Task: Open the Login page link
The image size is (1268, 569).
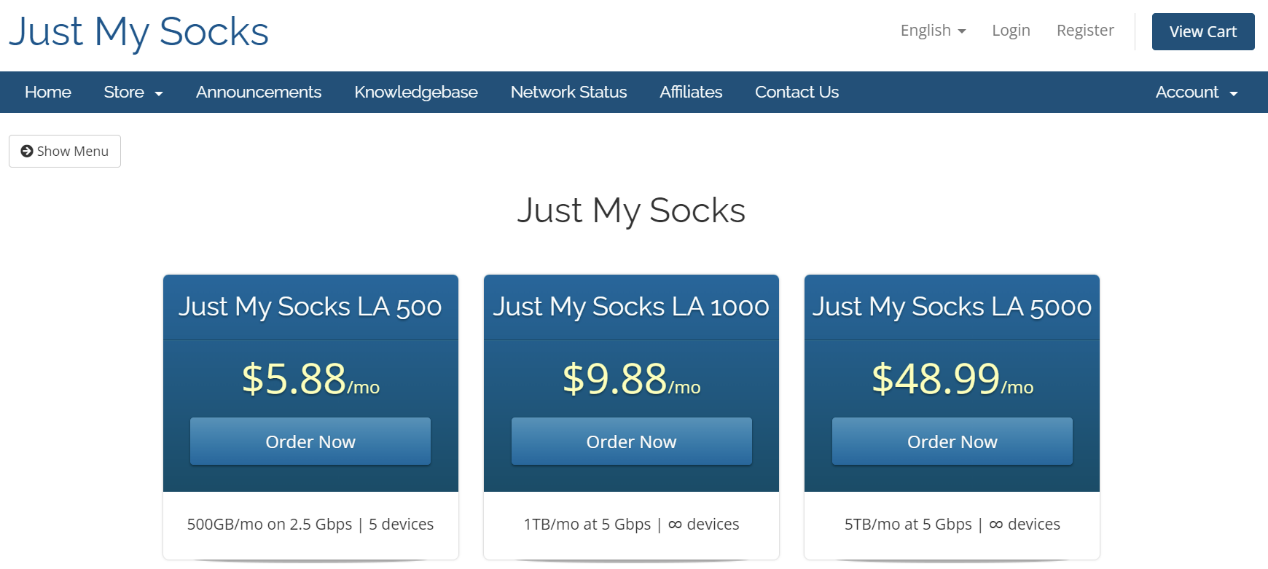Action: coord(1011,31)
